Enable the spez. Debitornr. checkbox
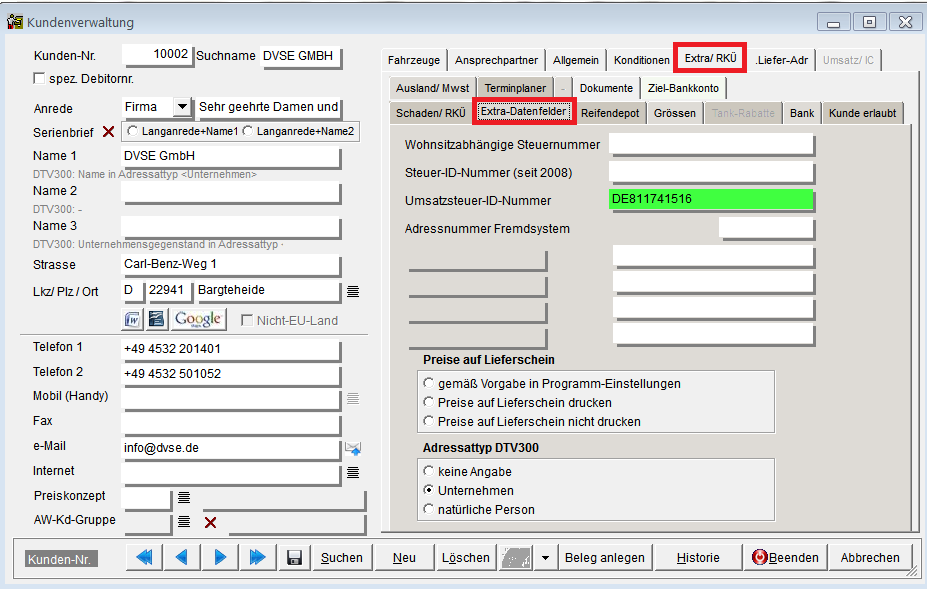Viewport: 927px width, 589px height. point(40,78)
